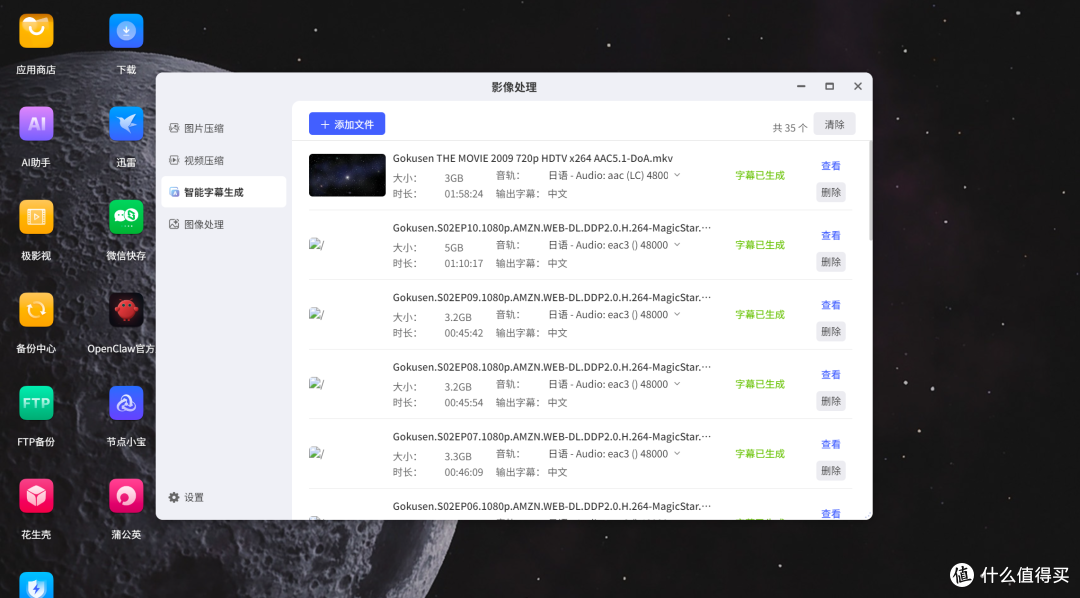Click the Gokusen THE MOVIE filename
1080x598 pixels.
532,158
